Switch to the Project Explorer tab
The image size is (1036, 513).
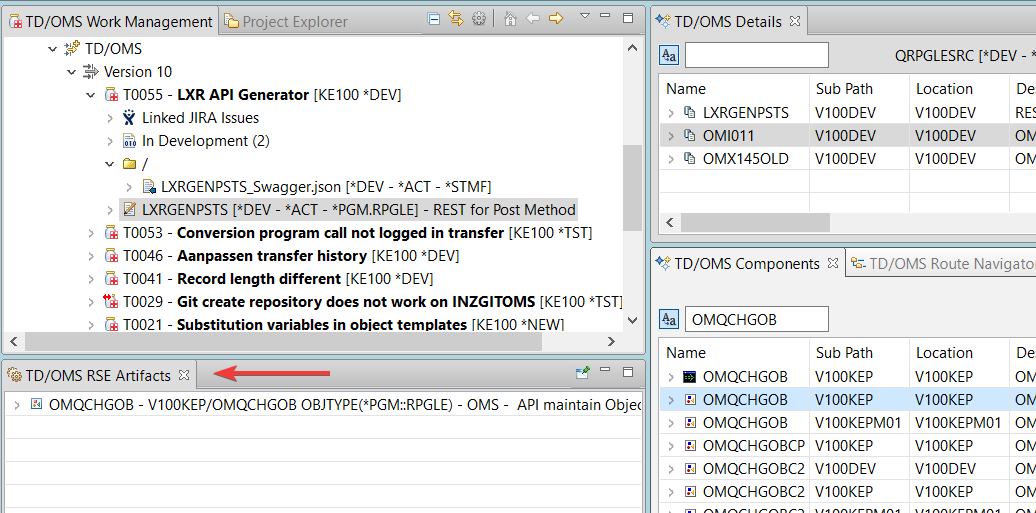286,21
